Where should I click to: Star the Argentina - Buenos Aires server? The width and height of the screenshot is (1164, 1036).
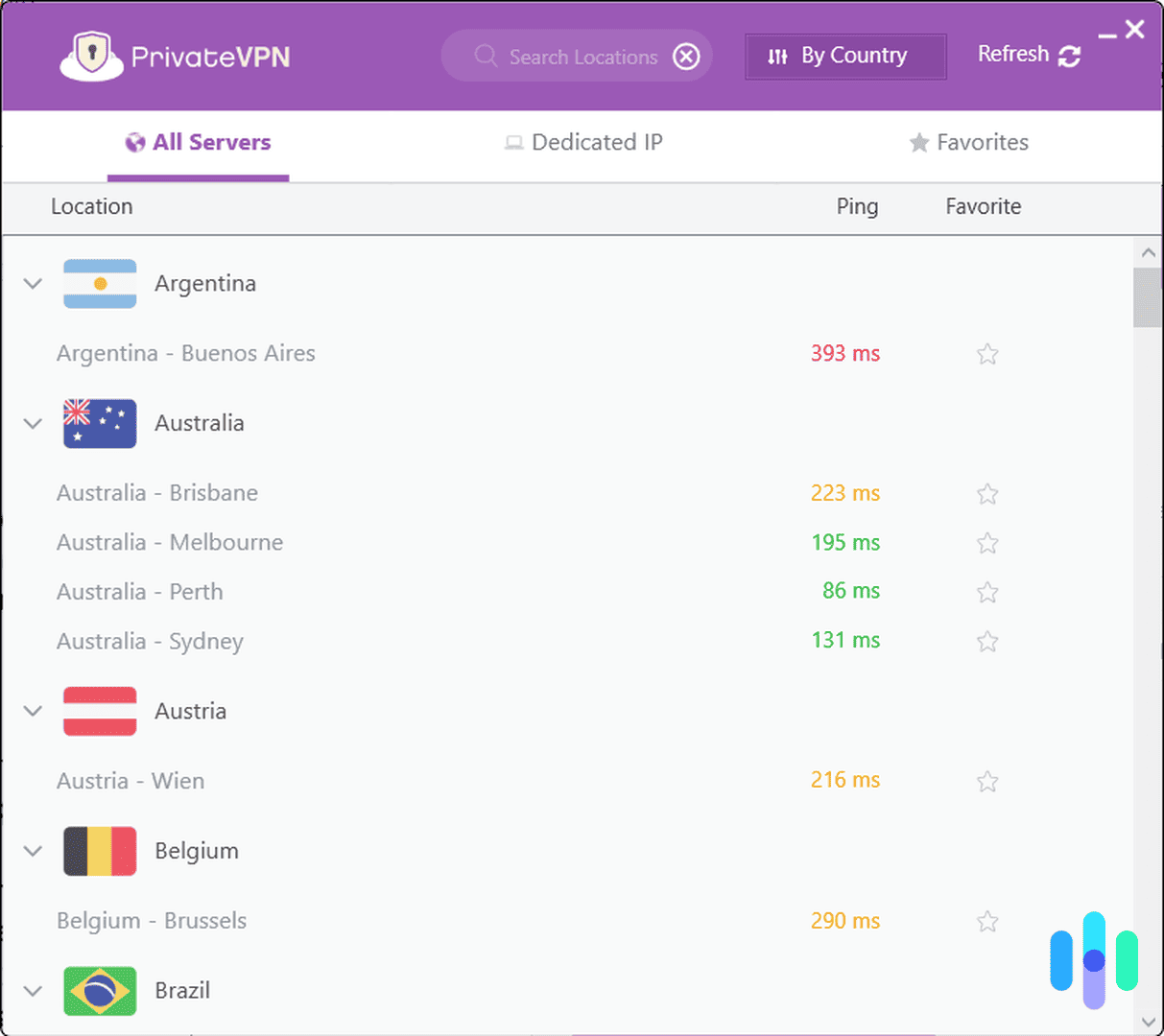pos(987,354)
